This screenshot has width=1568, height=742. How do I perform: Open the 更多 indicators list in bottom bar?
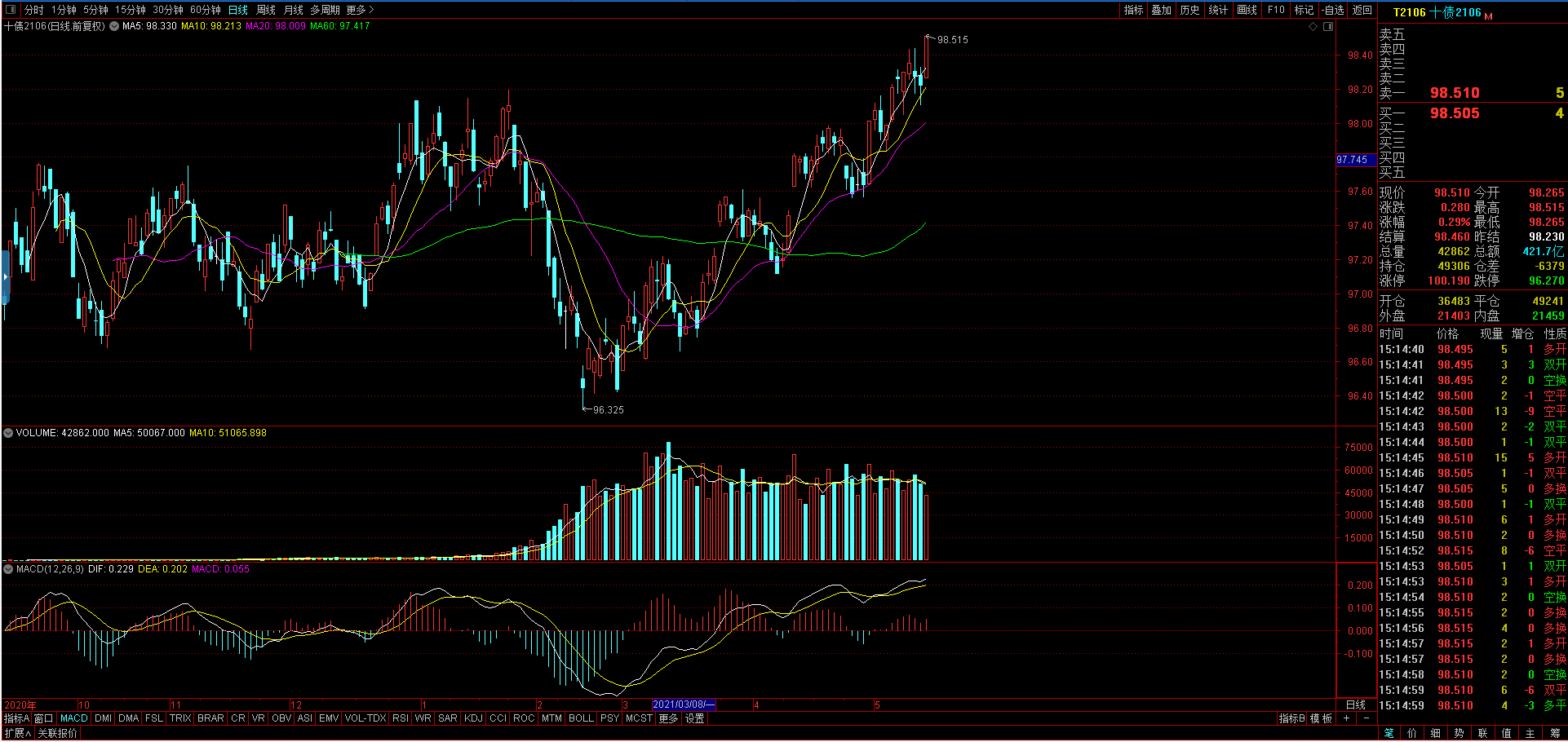[x=668, y=718]
